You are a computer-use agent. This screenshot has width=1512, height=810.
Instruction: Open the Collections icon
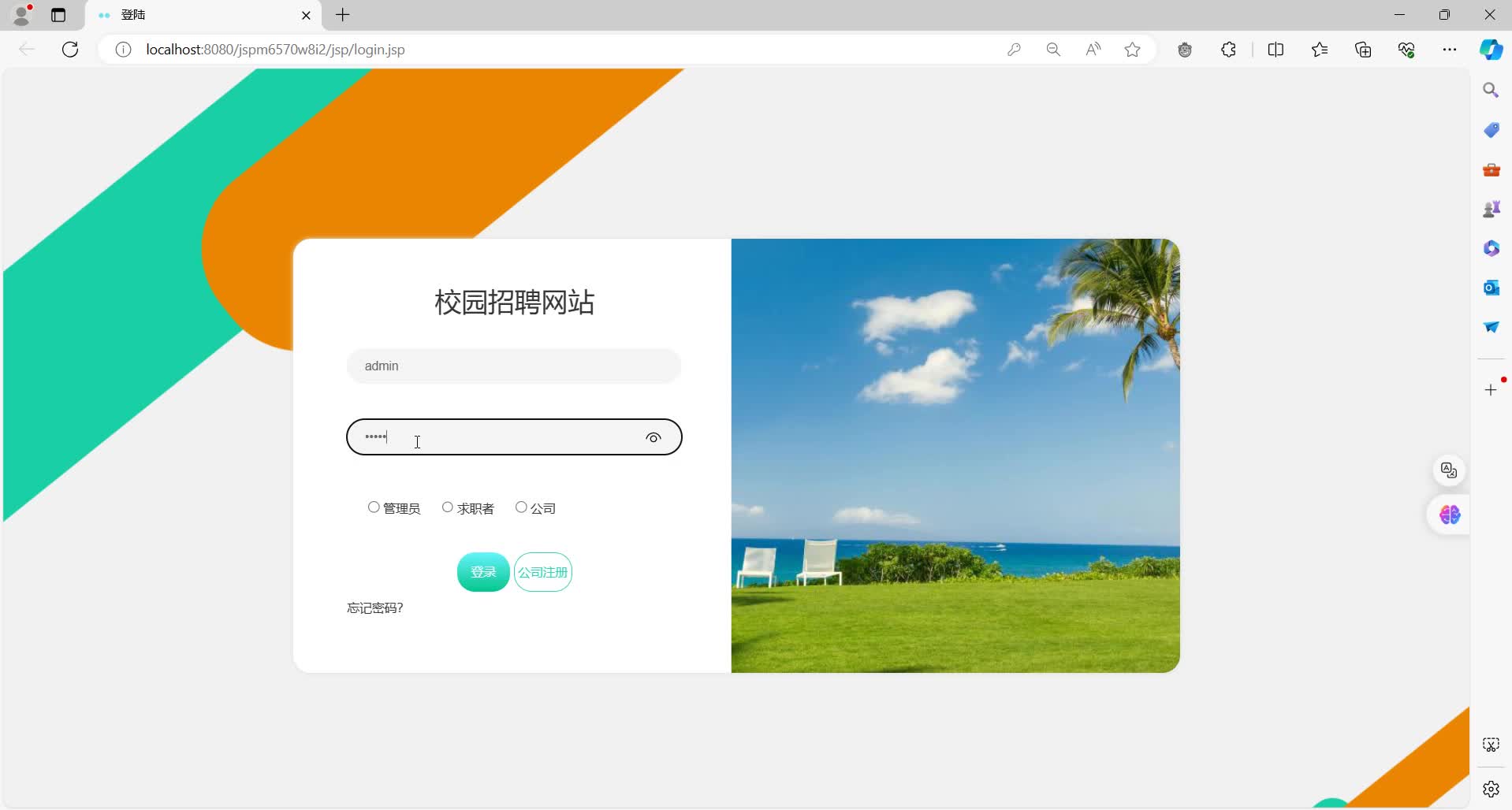point(1363,50)
